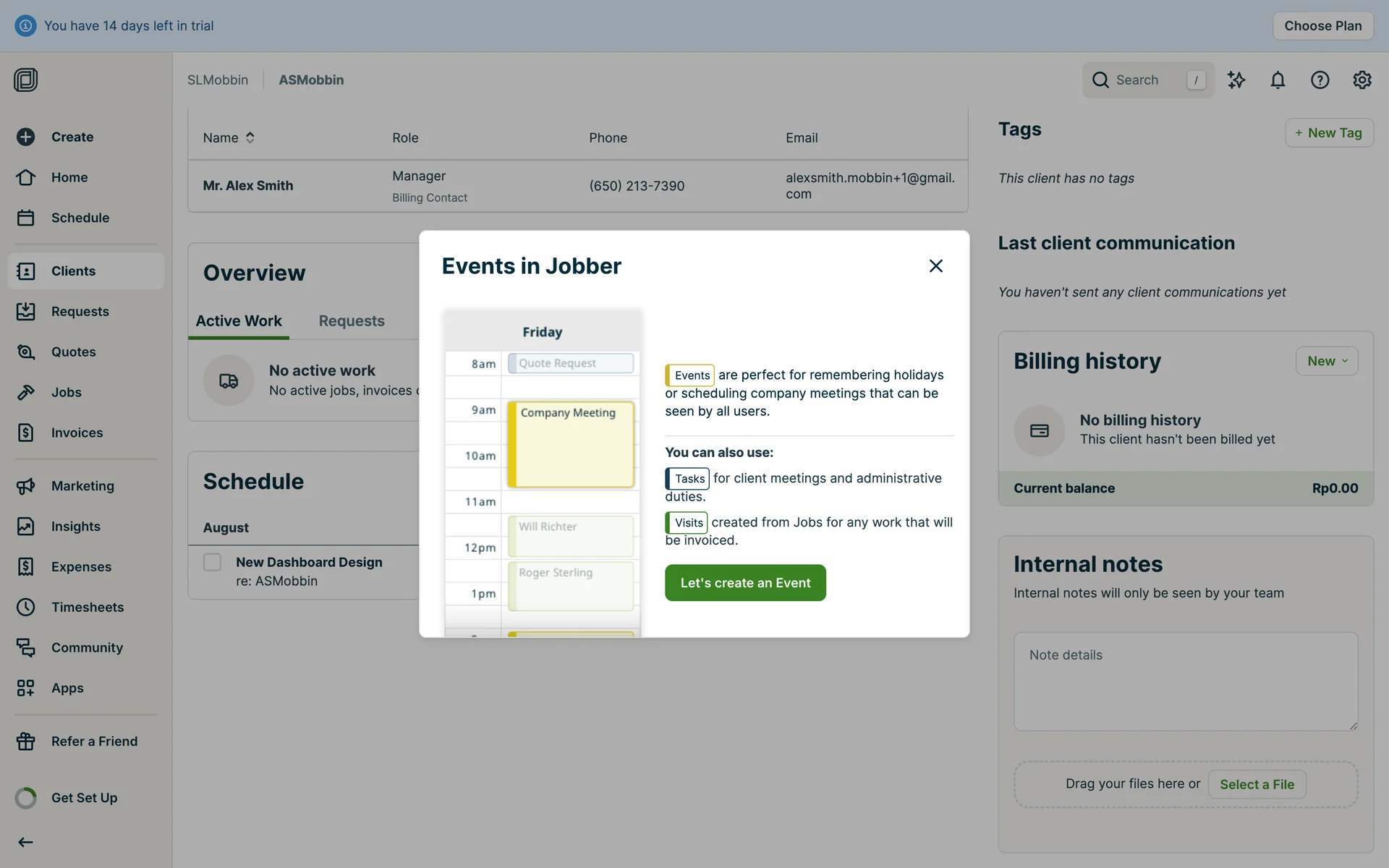Click the AI sparkle assistant icon
1389x868 pixels.
pyautogui.click(x=1236, y=80)
